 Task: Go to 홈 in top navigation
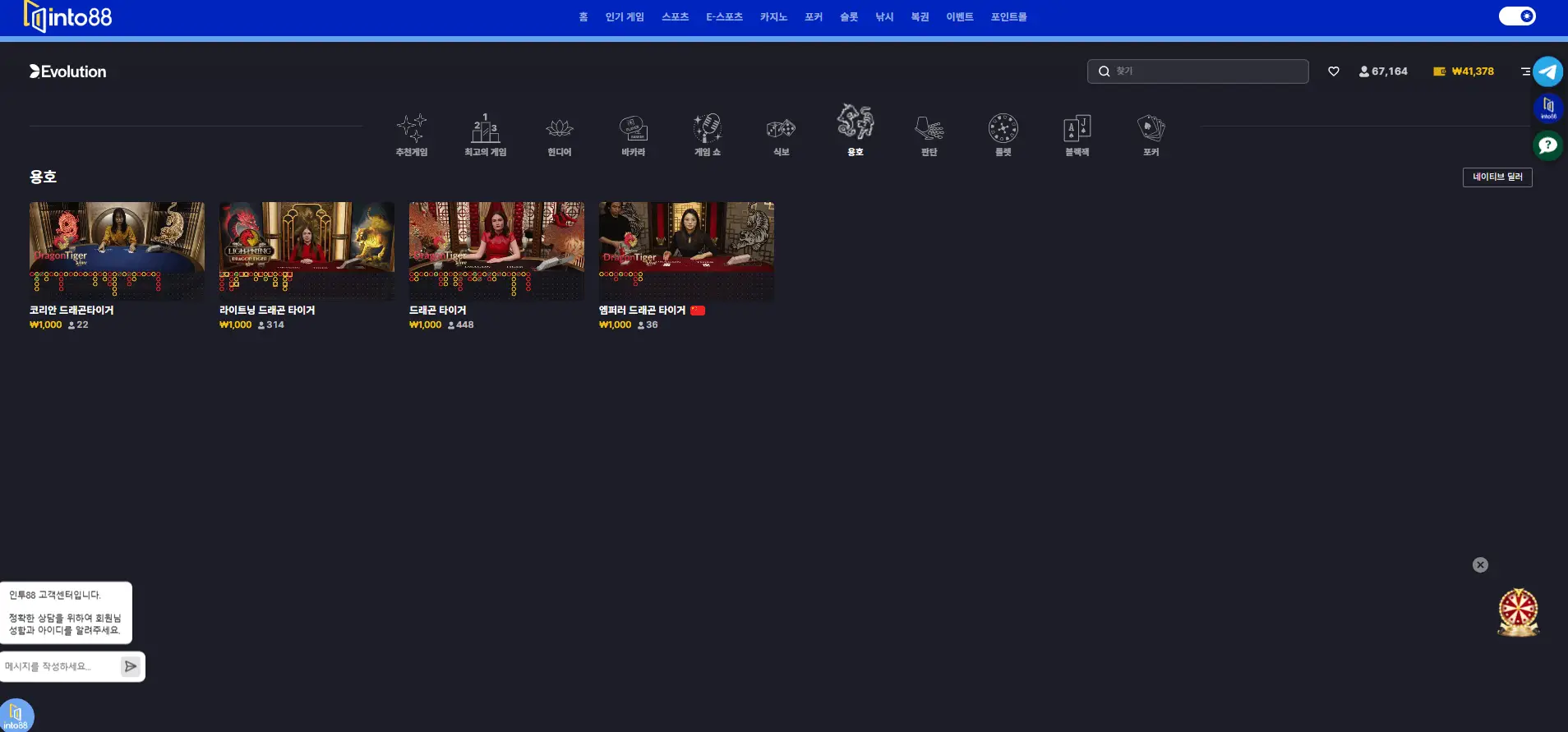point(583,16)
